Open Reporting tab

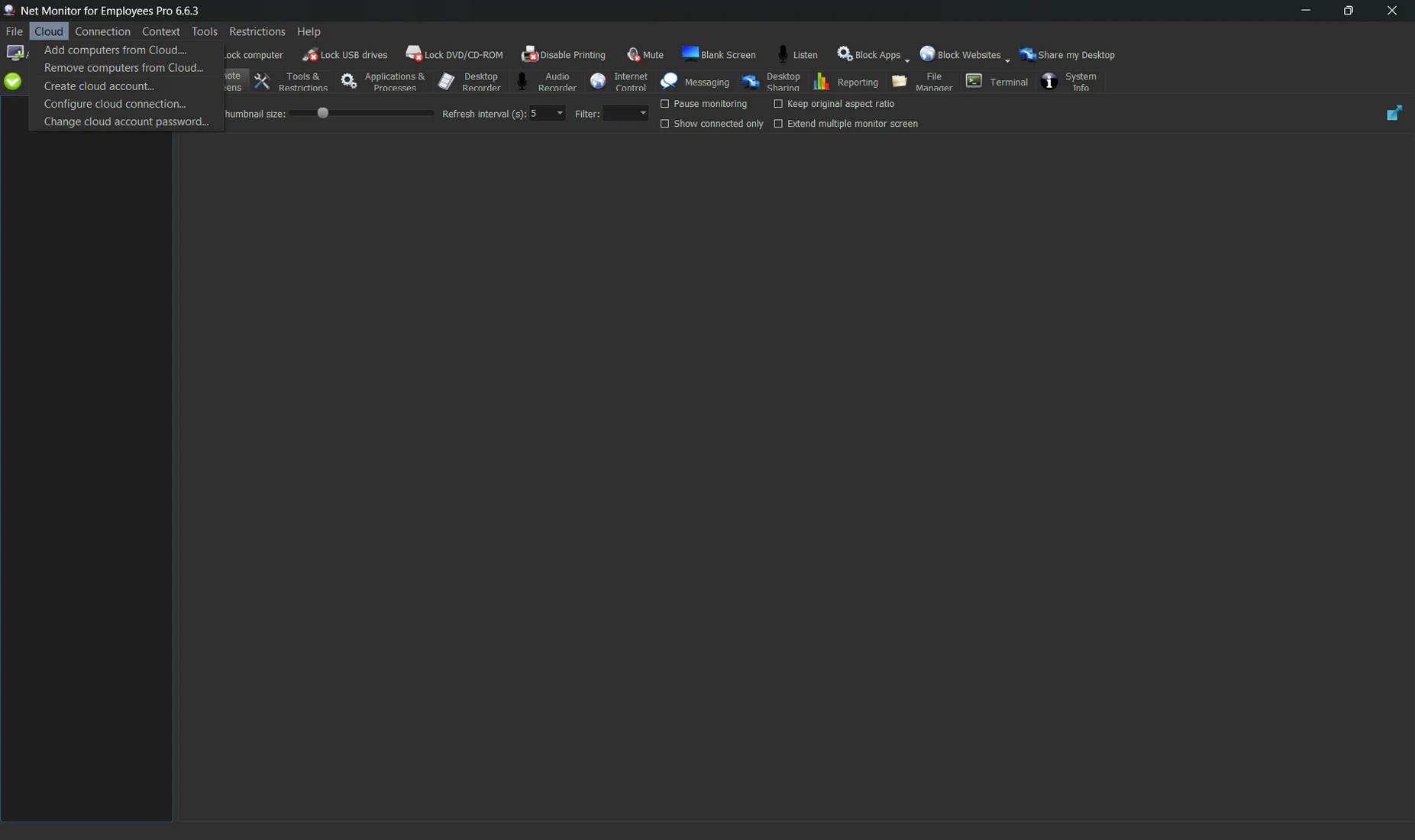(x=846, y=82)
